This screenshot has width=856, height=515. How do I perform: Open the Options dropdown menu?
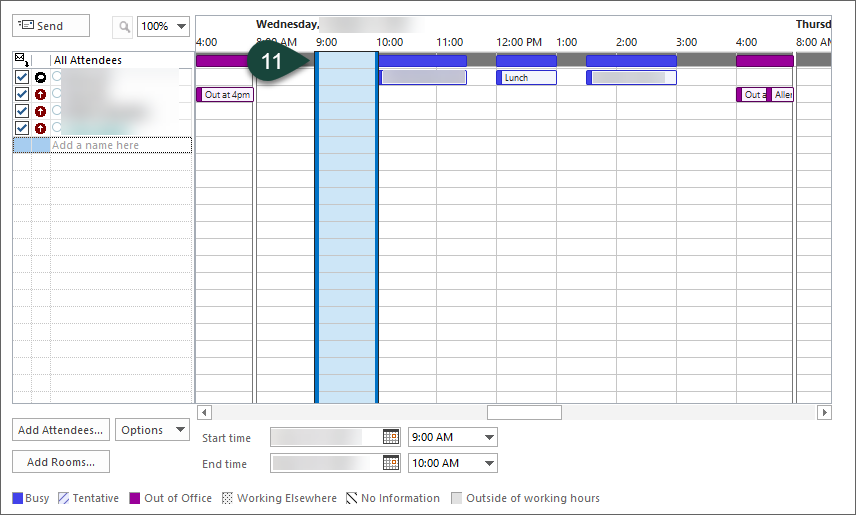(x=152, y=430)
